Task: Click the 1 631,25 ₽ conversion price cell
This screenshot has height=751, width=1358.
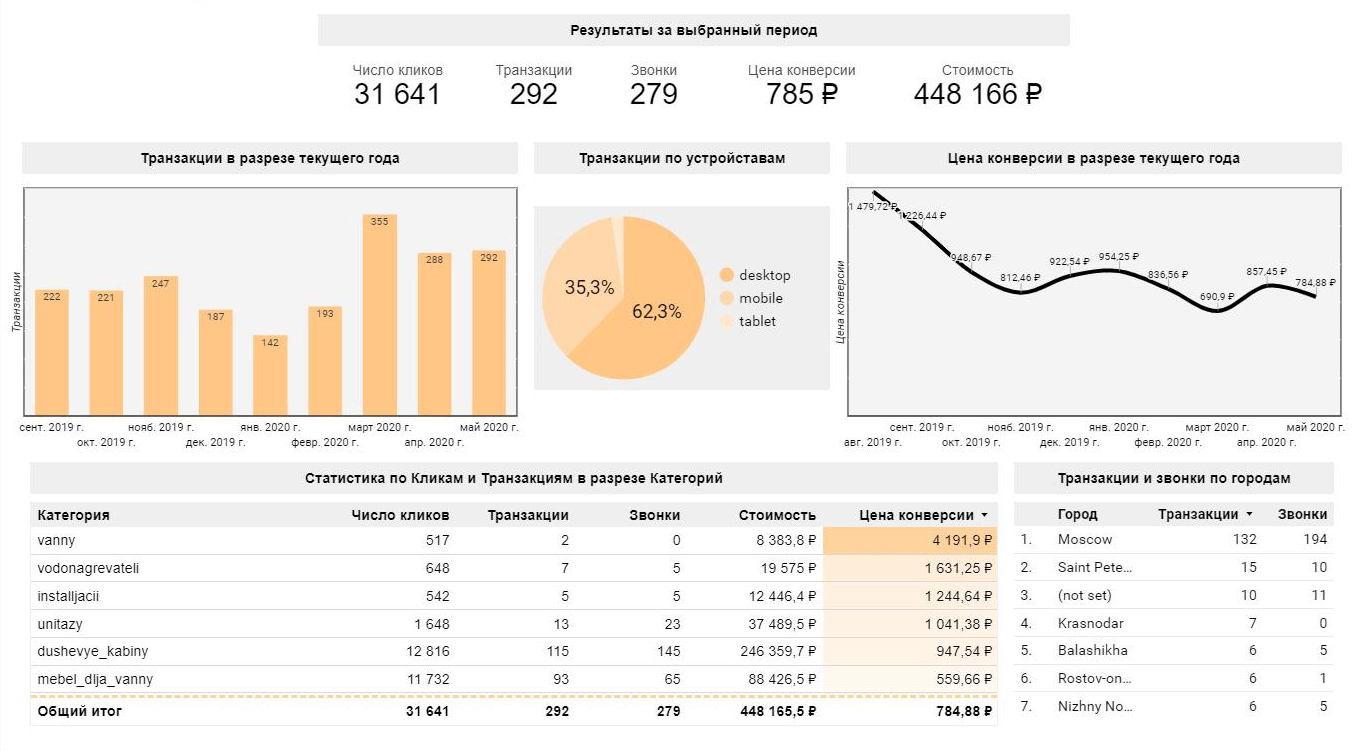Action: pyautogui.click(x=910, y=568)
